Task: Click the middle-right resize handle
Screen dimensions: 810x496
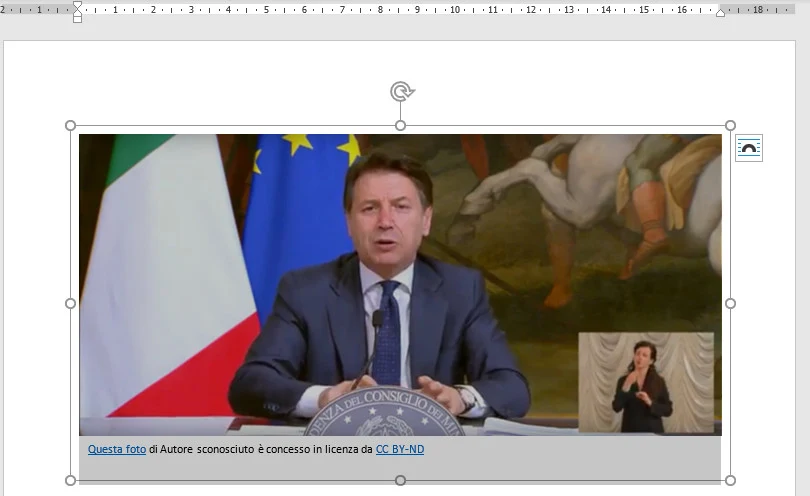Action: [730, 303]
